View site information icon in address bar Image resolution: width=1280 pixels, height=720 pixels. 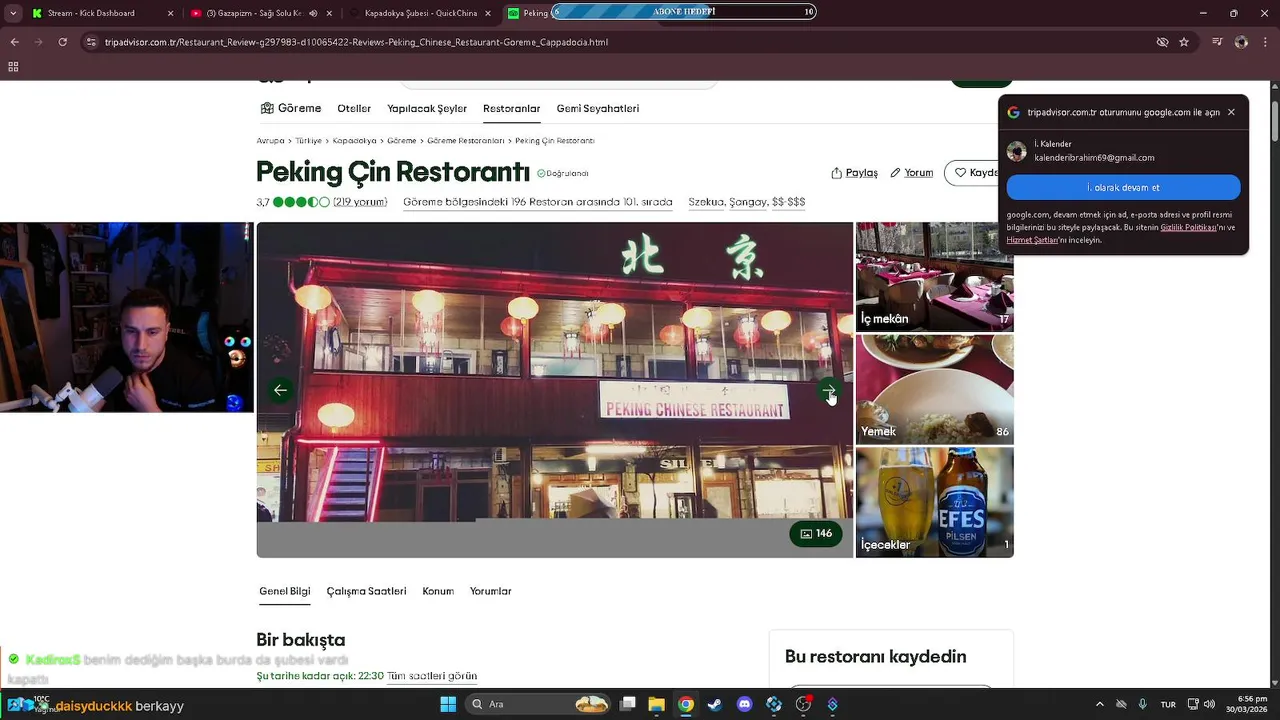point(91,42)
